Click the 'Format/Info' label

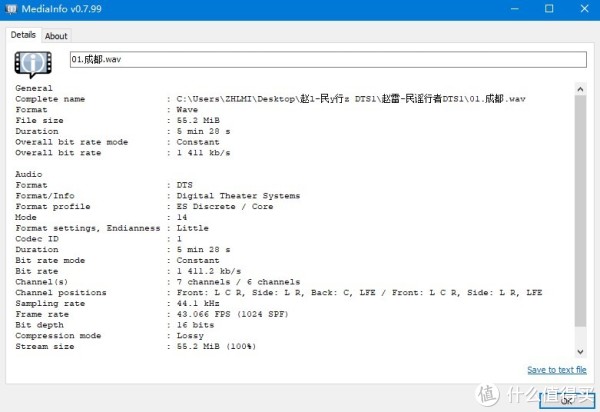(45, 196)
